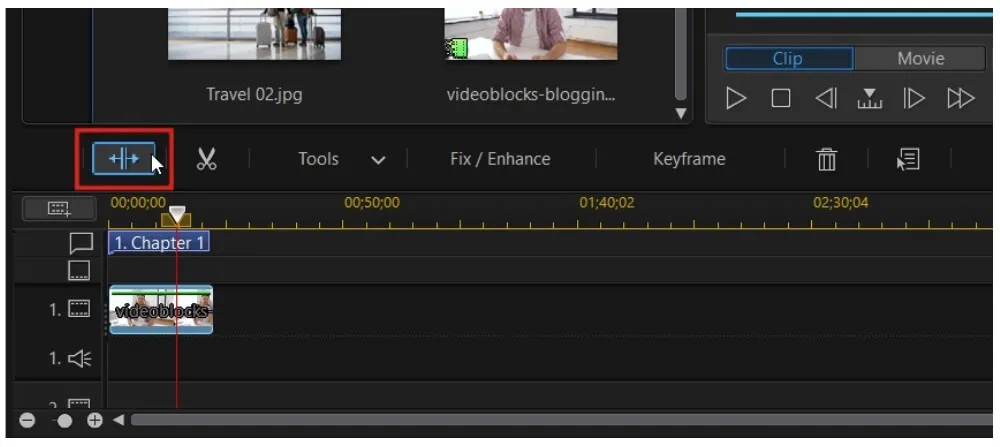Click media library scroll down arrow
This screenshot has width=1000, height=447.
[680, 114]
